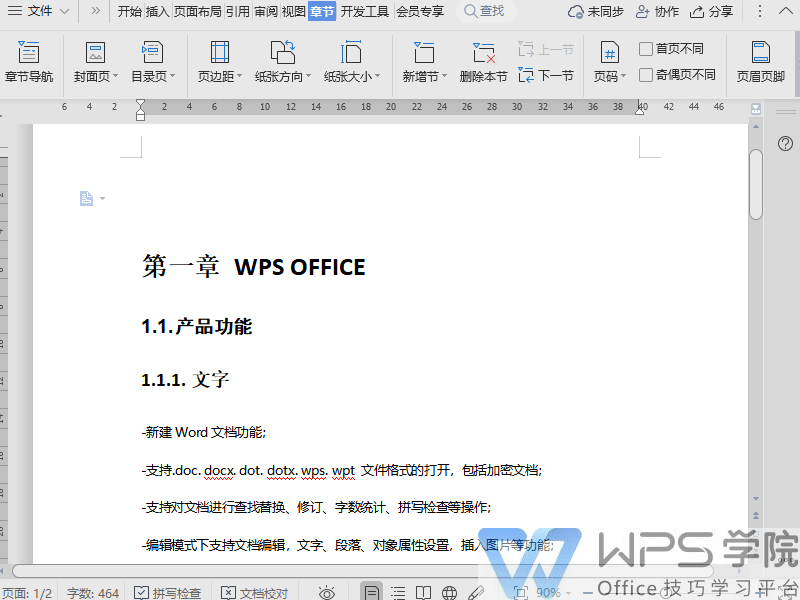Open the 开发工具 tab

[x=365, y=11]
